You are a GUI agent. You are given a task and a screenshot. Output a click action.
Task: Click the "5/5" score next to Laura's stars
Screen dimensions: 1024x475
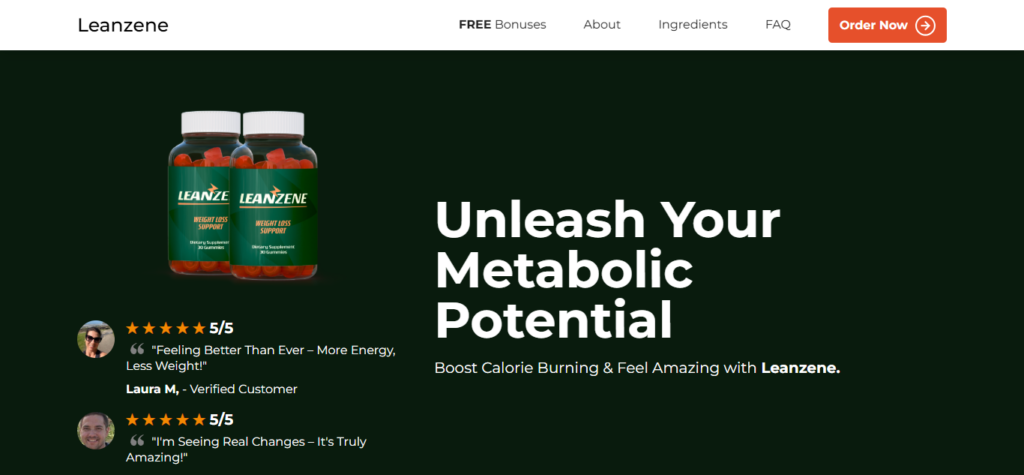(x=221, y=328)
